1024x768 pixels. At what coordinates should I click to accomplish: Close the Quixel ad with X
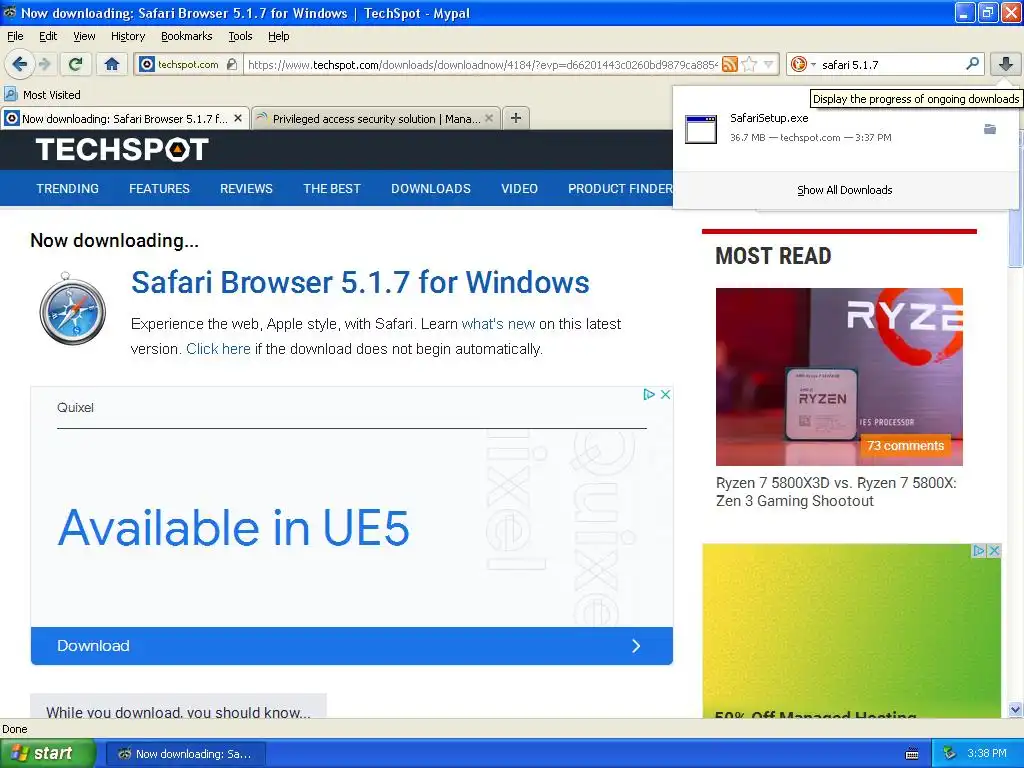(665, 394)
